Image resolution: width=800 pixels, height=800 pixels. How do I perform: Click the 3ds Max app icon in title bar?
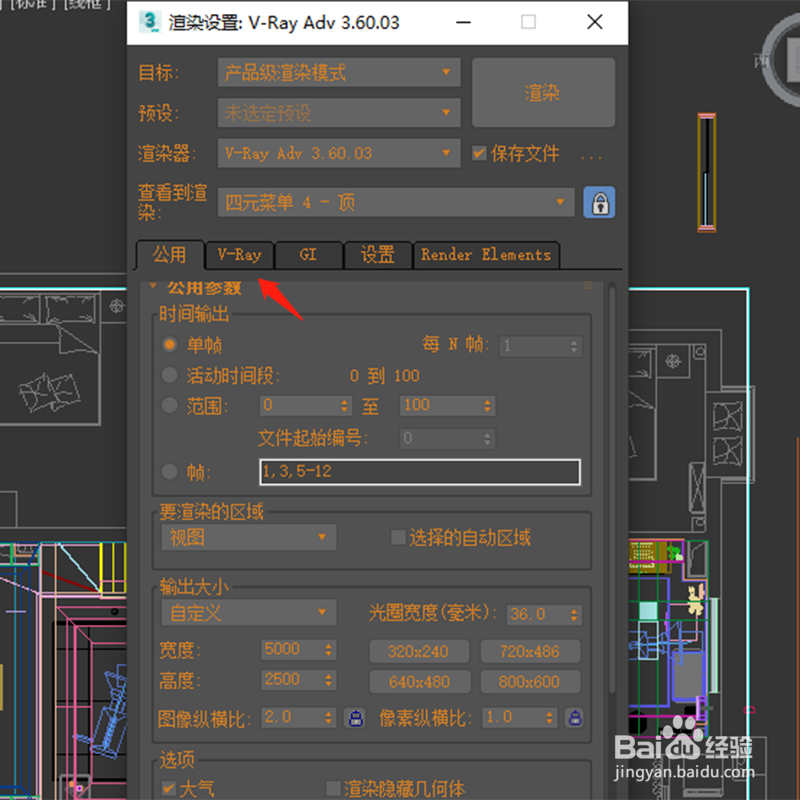[149, 22]
